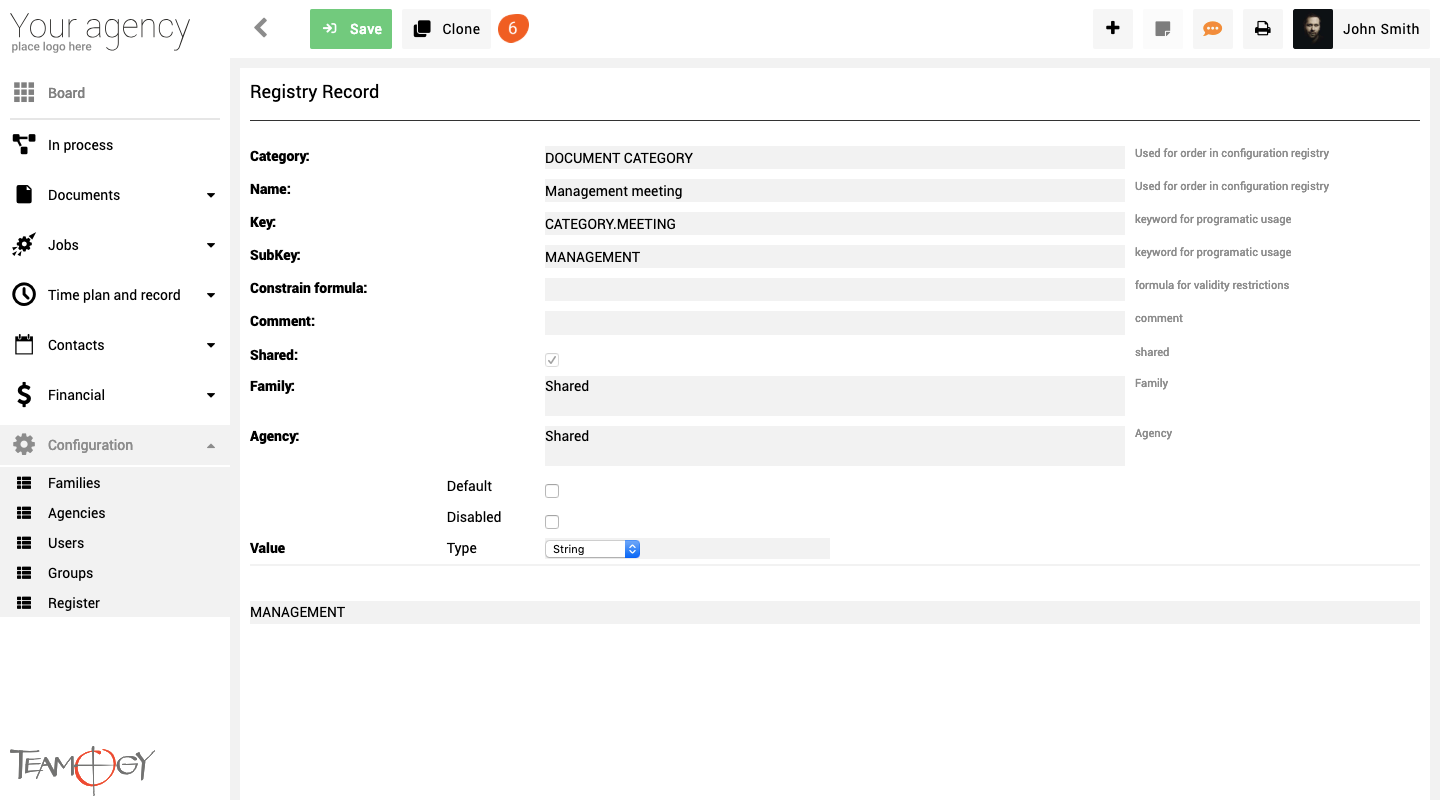Select Users in Configuration
1440x800 pixels.
tap(66, 543)
